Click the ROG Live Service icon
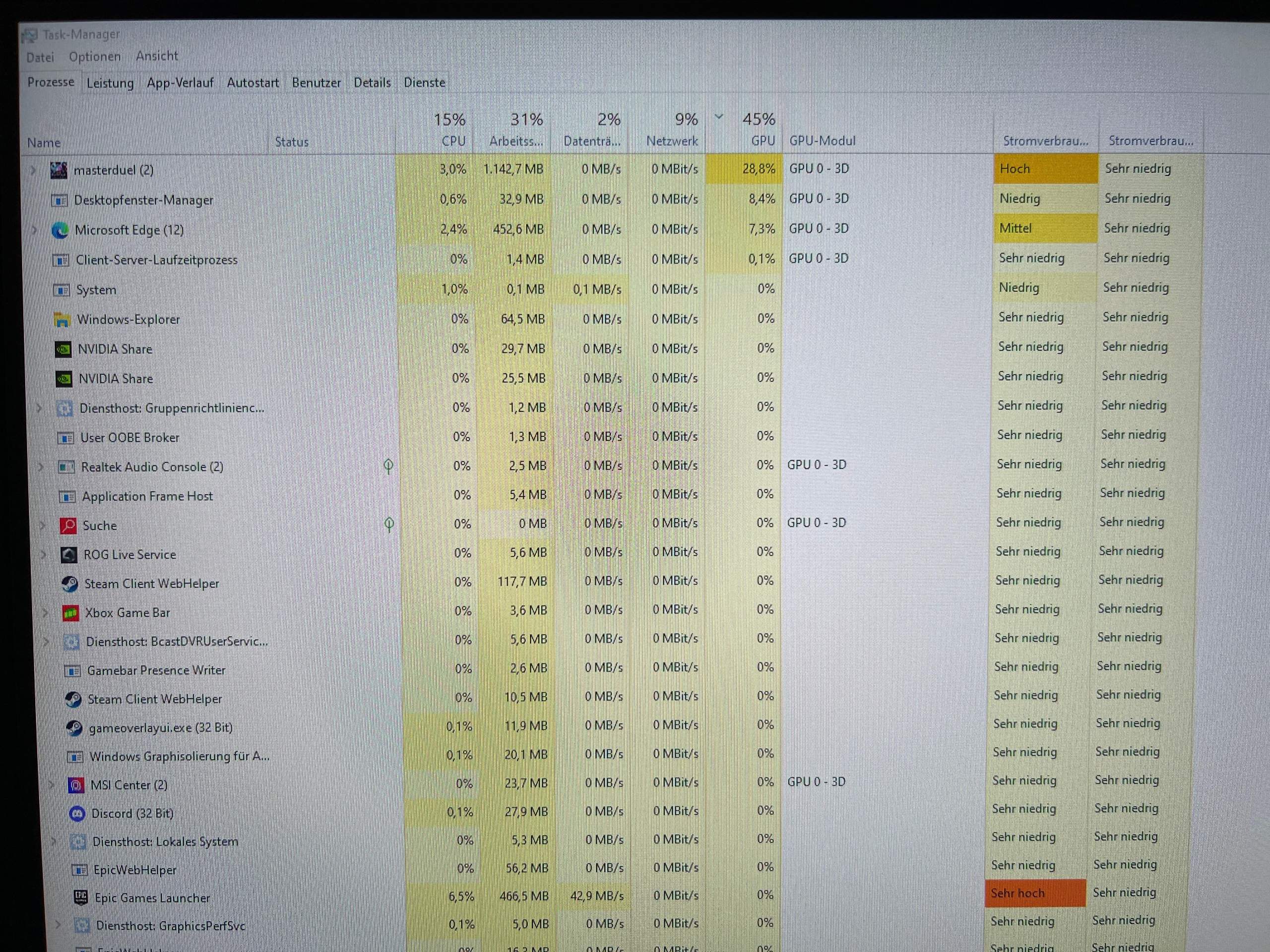1270x952 pixels. (69, 554)
